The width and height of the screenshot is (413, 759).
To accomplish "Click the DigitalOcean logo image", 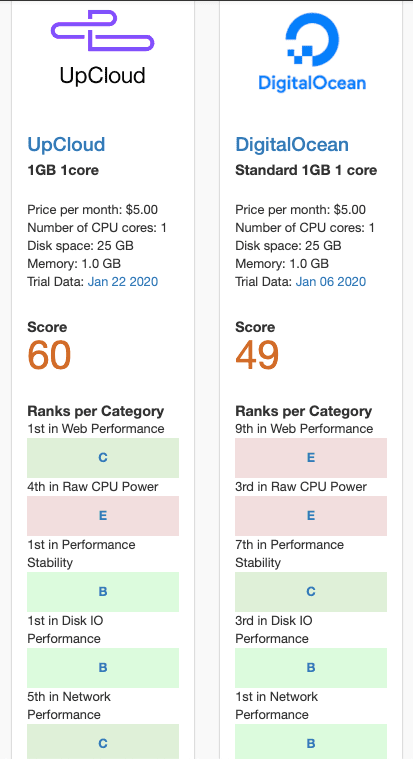I will (x=311, y=52).
